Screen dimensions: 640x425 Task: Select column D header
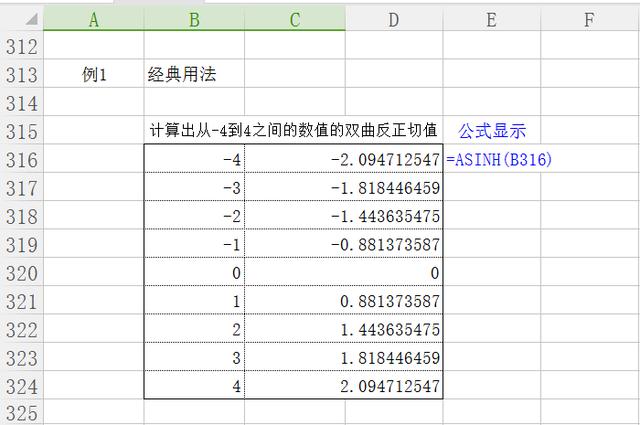[393, 18]
